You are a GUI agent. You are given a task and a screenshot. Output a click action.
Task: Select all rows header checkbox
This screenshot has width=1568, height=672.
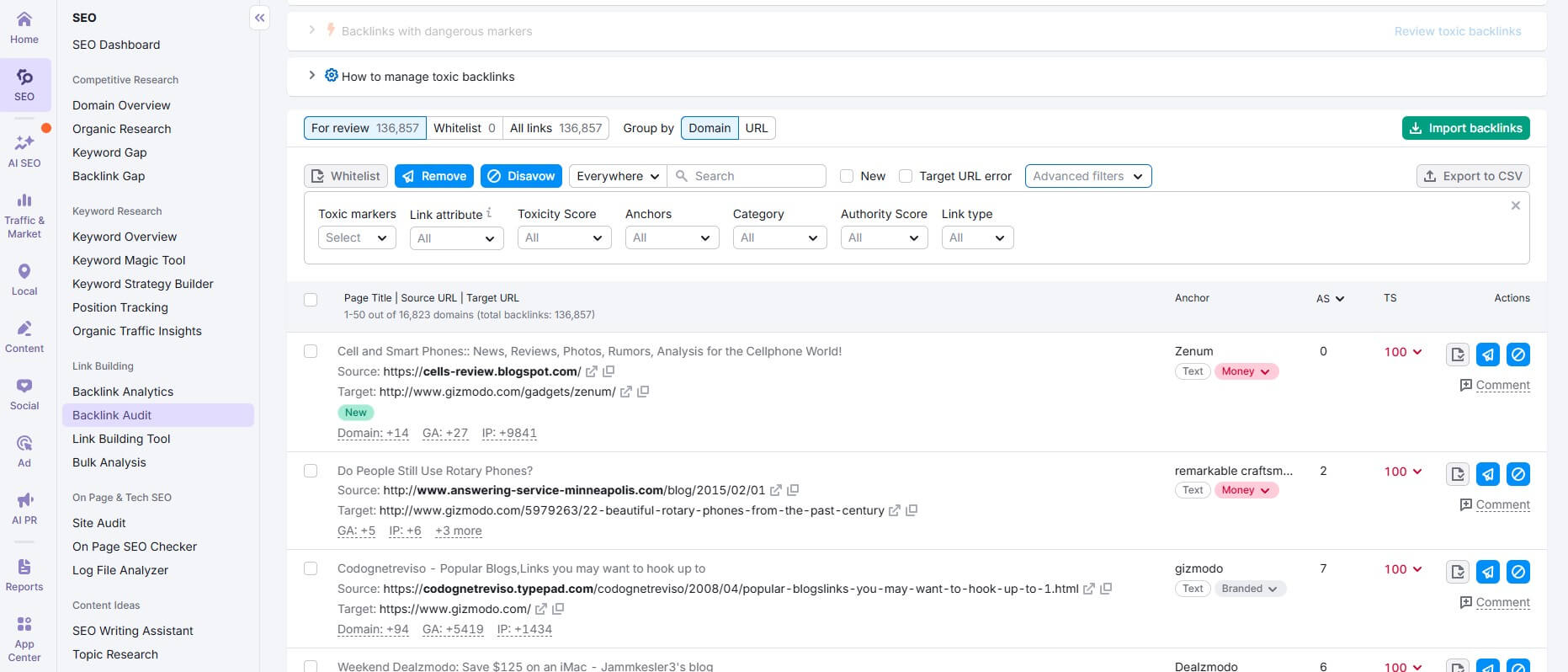311,299
